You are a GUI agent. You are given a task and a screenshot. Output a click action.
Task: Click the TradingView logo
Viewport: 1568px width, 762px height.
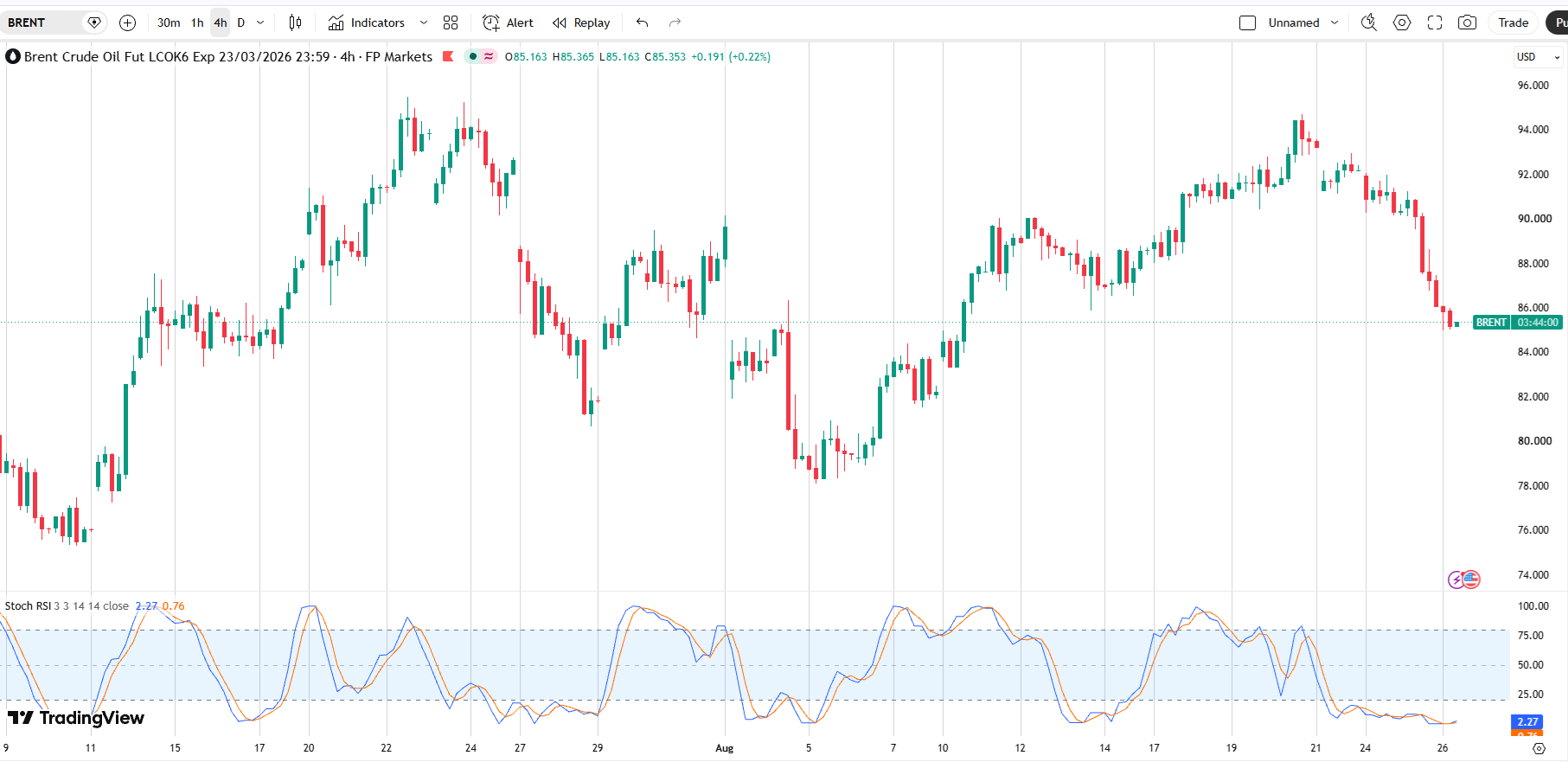point(76,718)
